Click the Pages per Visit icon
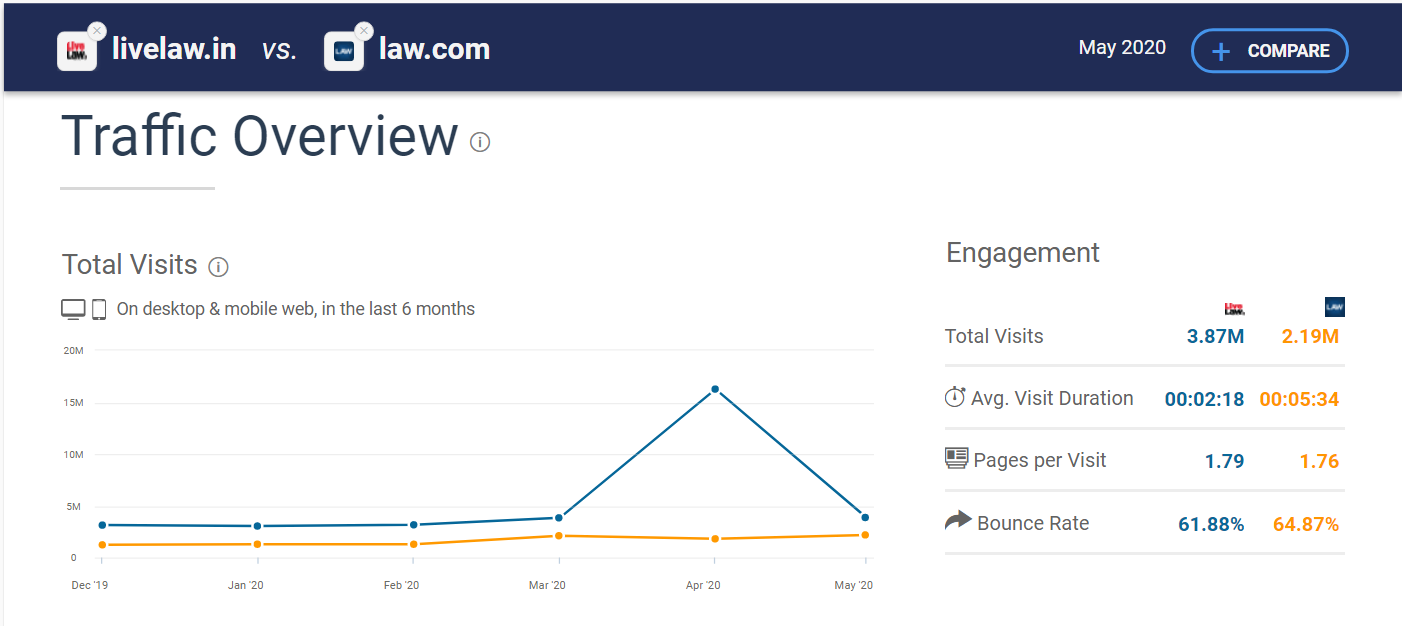 [x=957, y=459]
